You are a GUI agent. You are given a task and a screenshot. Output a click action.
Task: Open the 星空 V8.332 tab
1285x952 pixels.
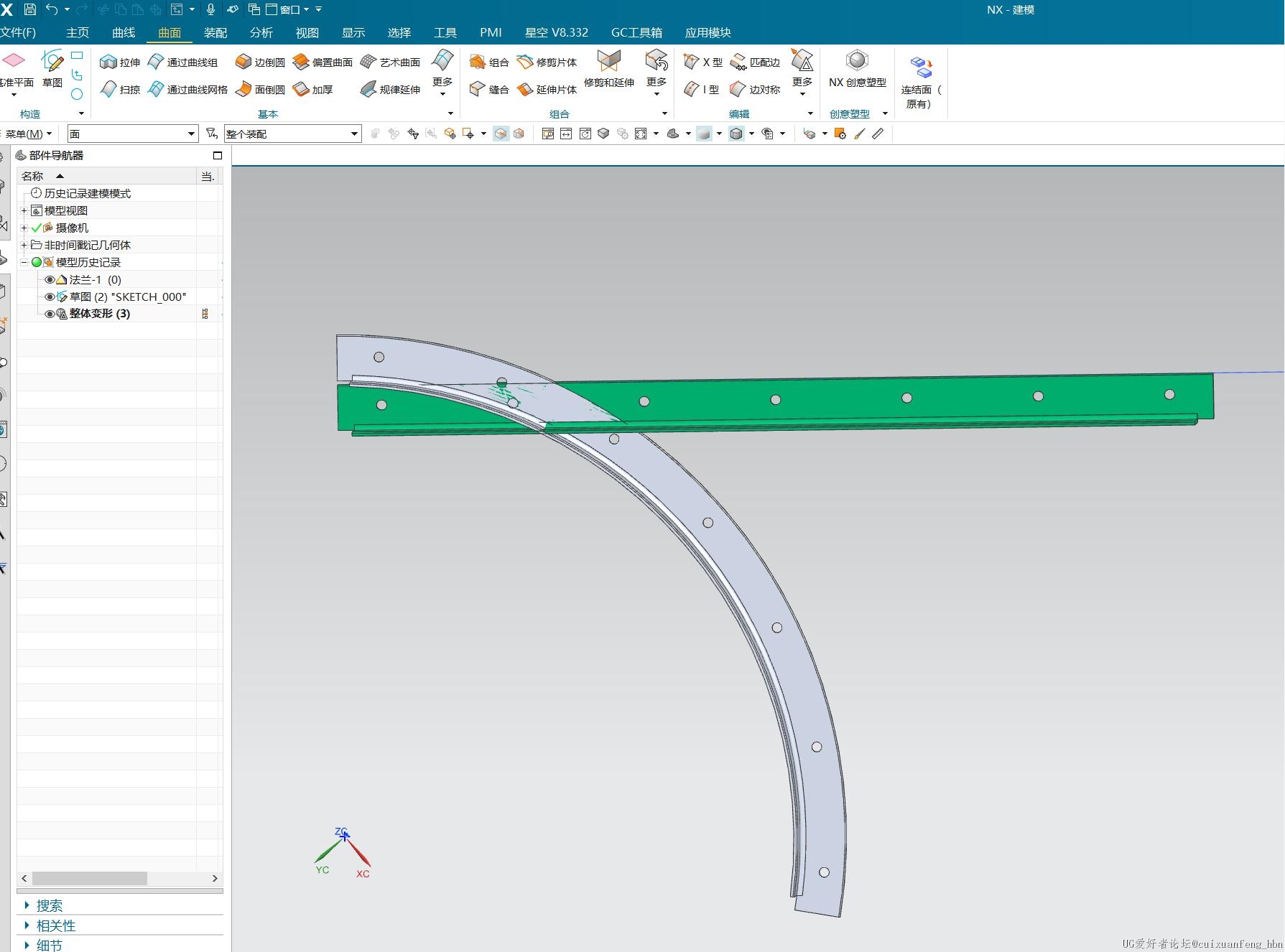pos(557,32)
